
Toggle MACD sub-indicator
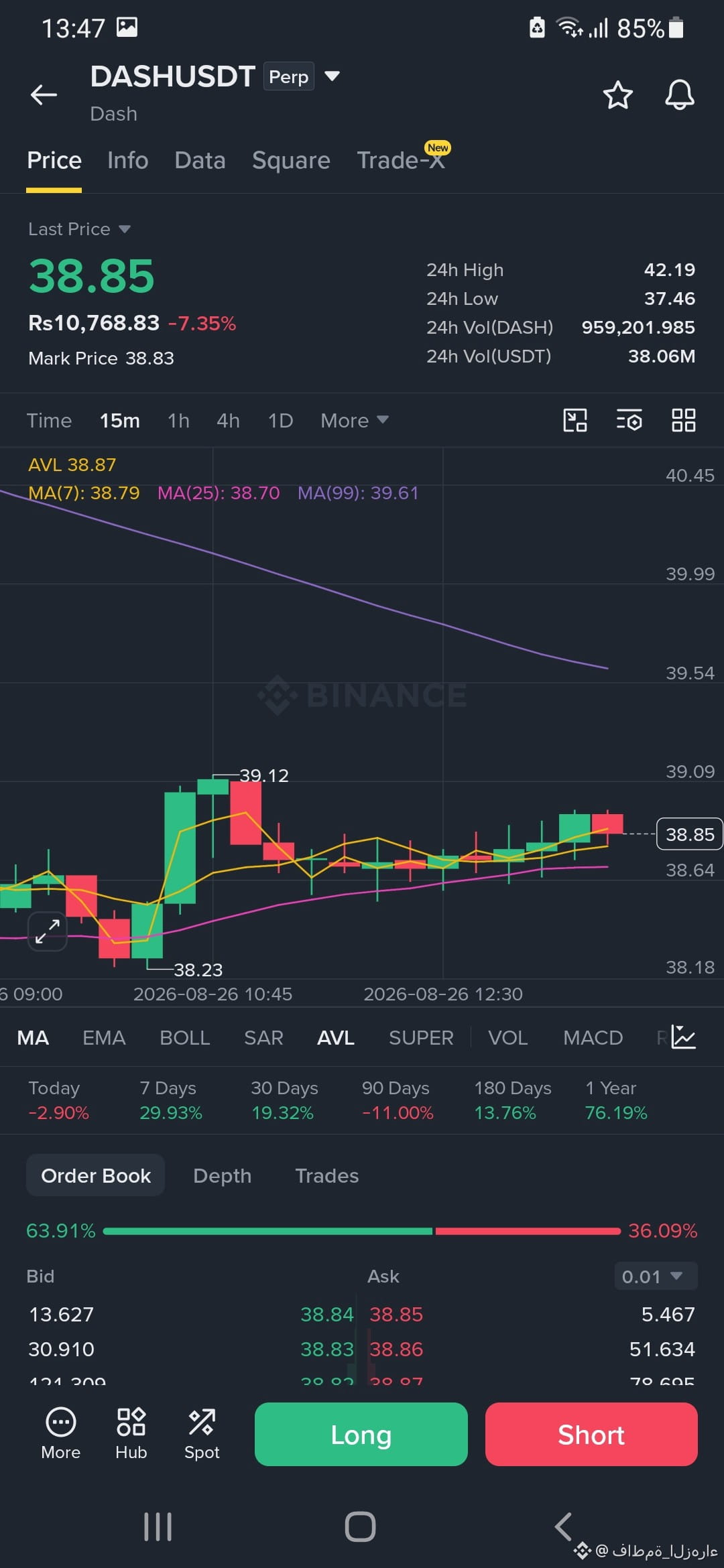click(x=593, y=1037)
